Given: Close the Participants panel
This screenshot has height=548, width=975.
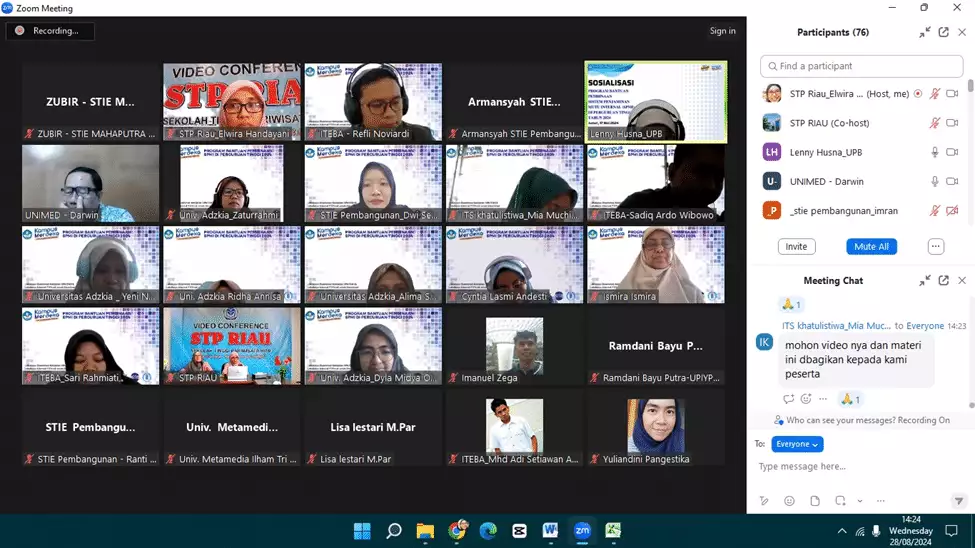Looking at the screenshot, I should [962, 32].
